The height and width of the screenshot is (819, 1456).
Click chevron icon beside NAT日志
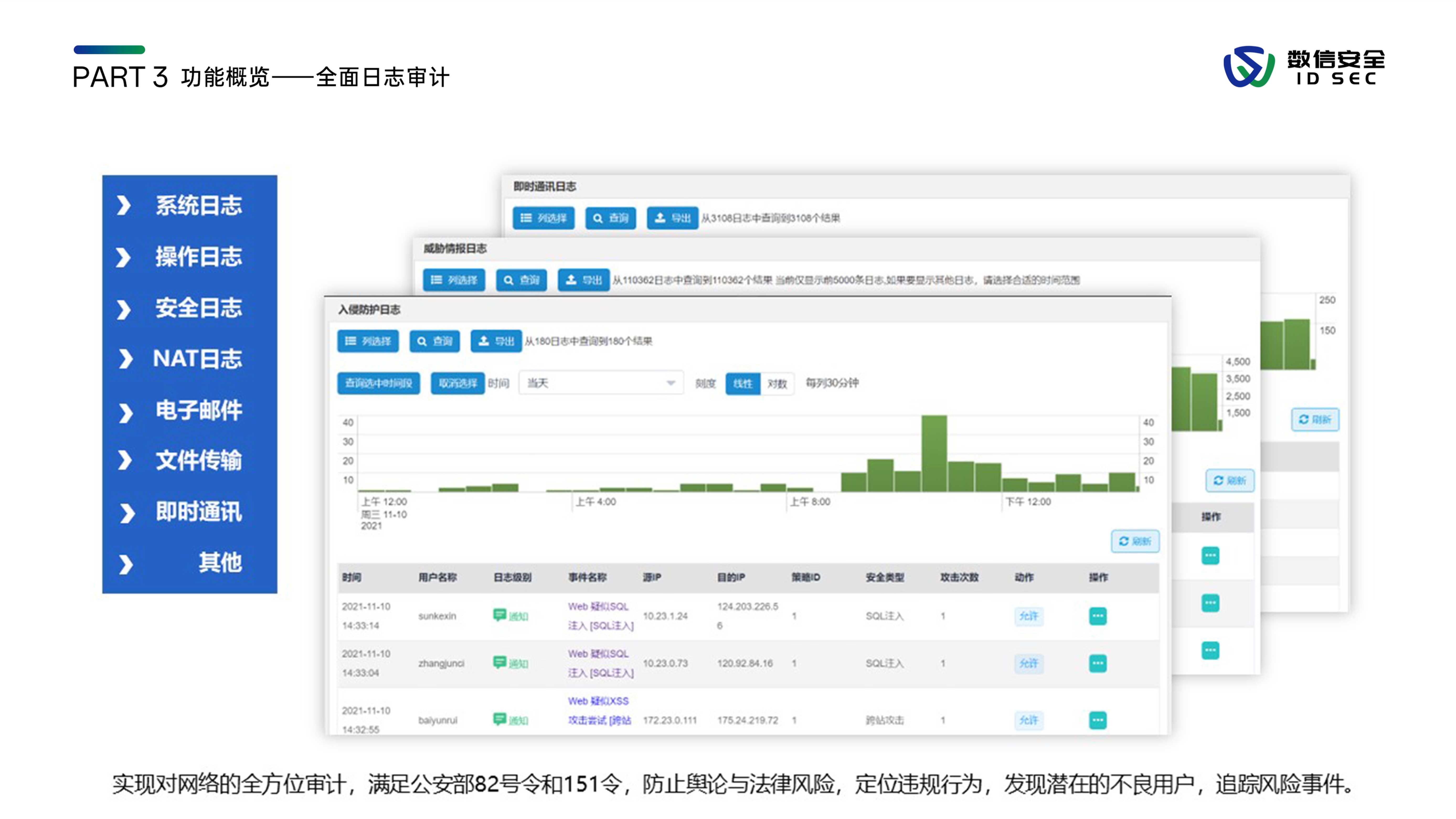click(125, 359)
